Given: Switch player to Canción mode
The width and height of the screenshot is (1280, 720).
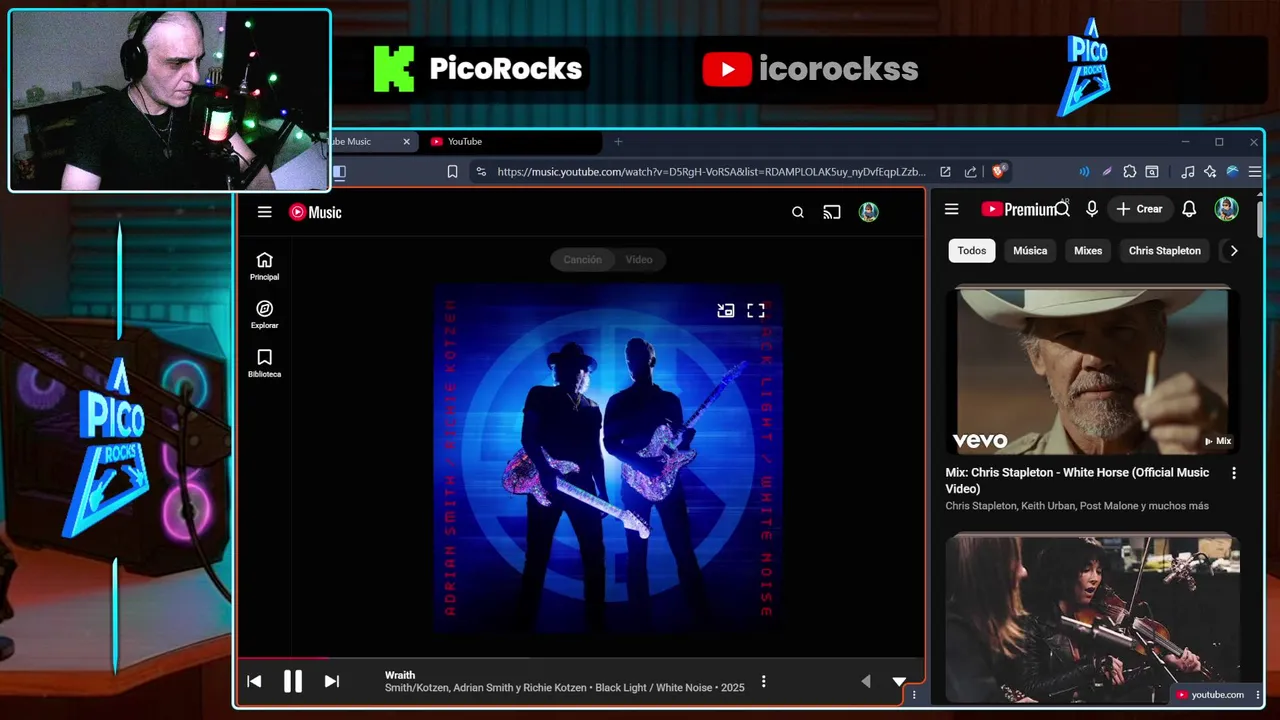Looking at the screenshot, I should pos(582,260).
